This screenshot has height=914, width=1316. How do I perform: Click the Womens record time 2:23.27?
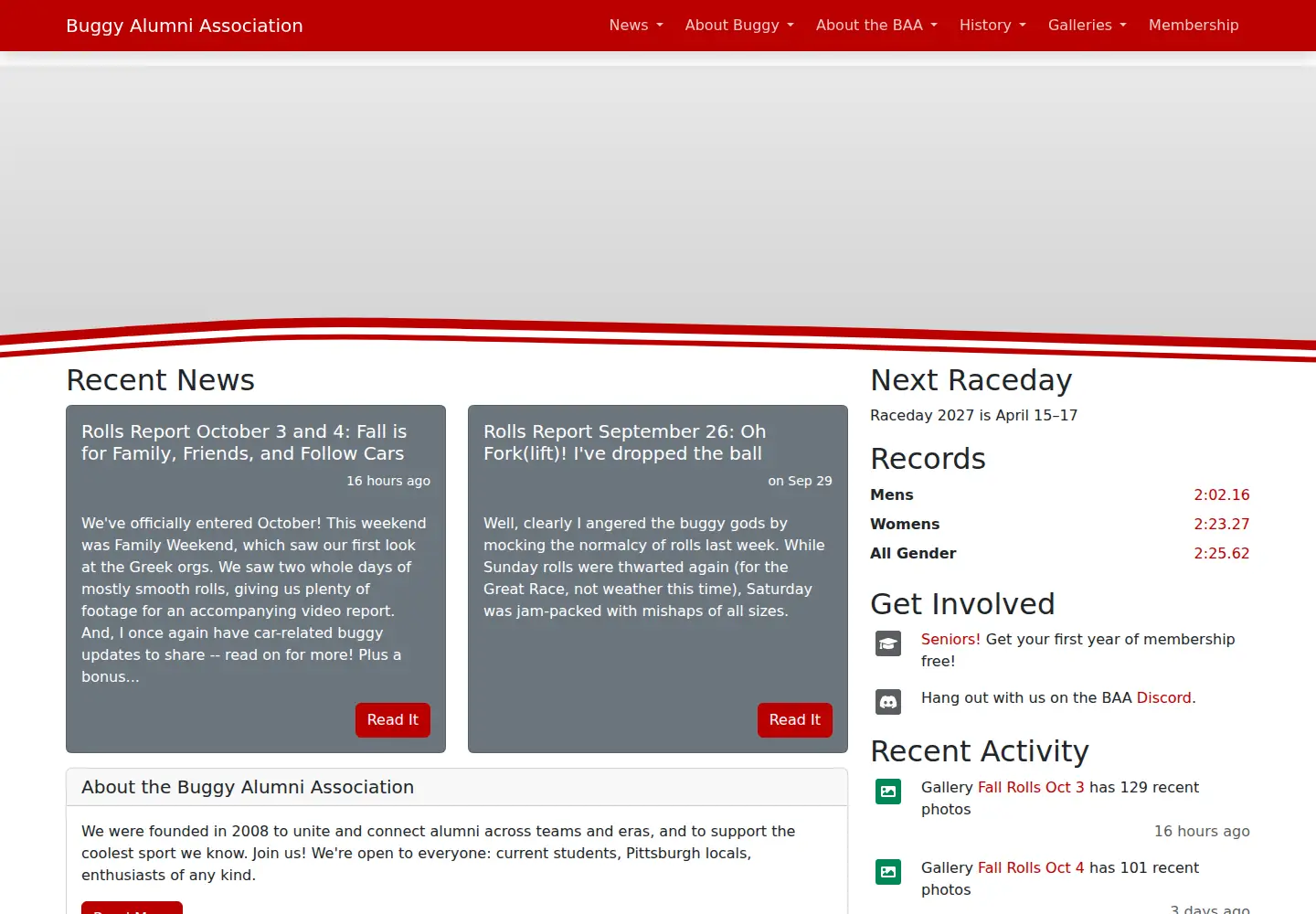(x=1222, y=525)
